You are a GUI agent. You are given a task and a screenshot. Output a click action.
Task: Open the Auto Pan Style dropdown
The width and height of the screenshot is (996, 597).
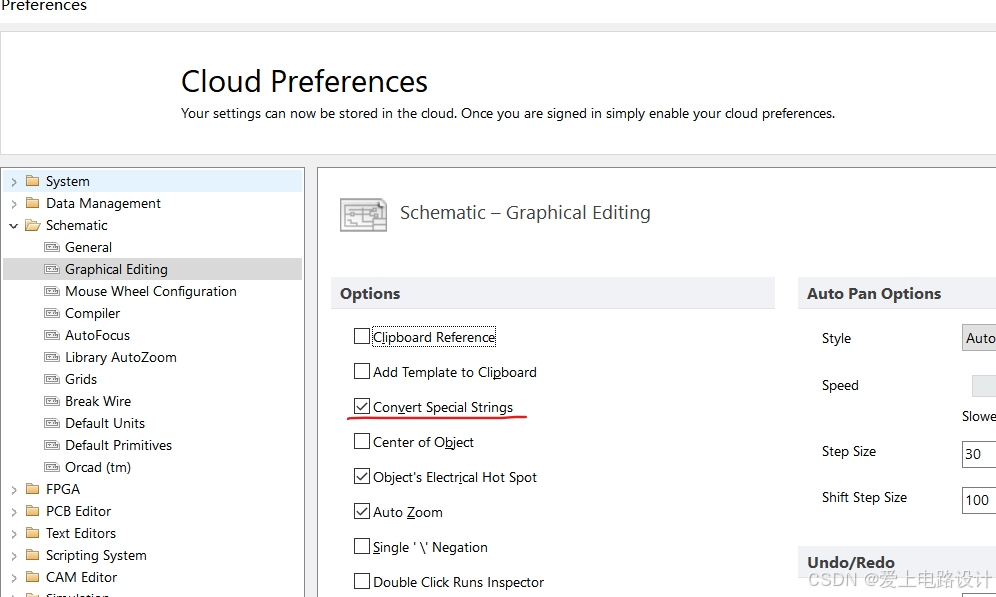[x=979, y=338]
